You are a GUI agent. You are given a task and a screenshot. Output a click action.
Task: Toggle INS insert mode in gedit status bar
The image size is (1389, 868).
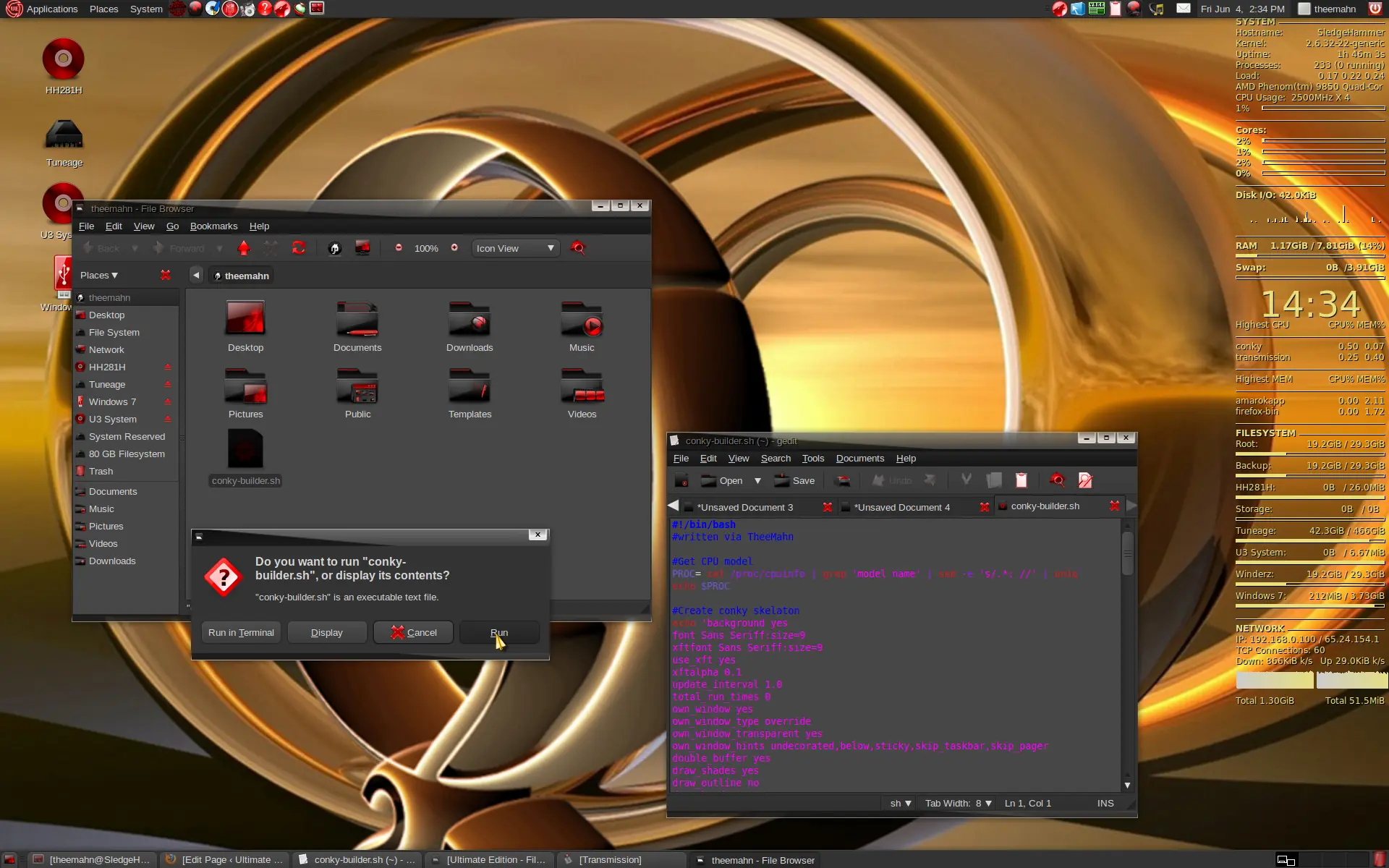(x=1105, y=804)
